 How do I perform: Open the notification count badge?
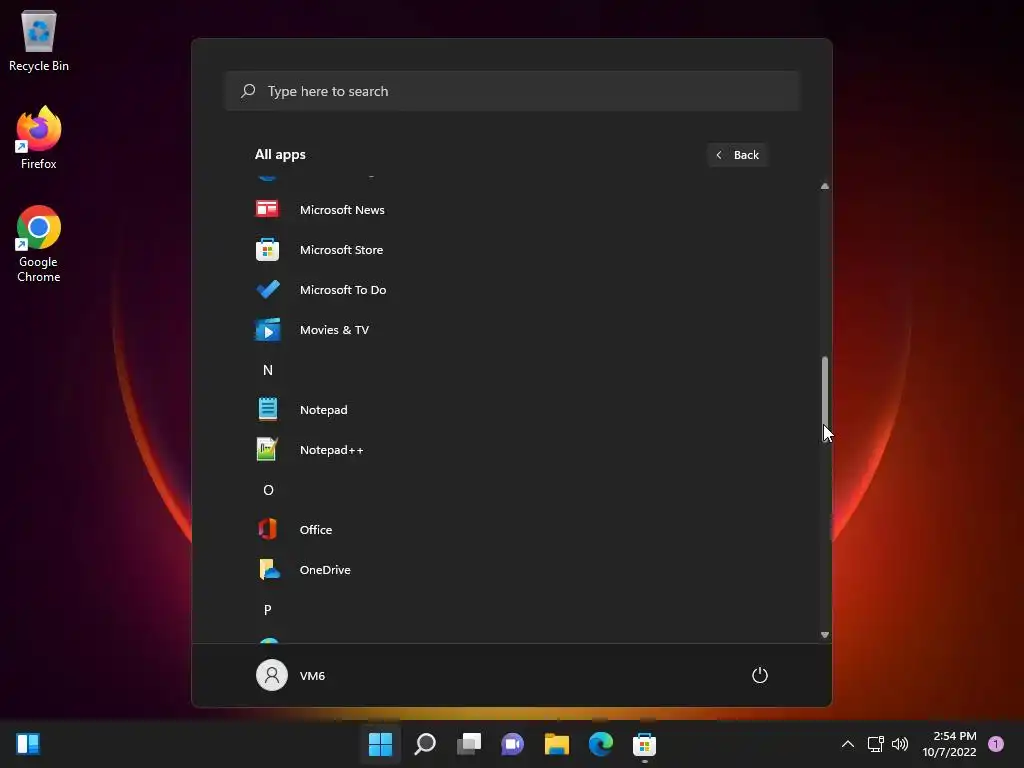(x=996, y=744)
